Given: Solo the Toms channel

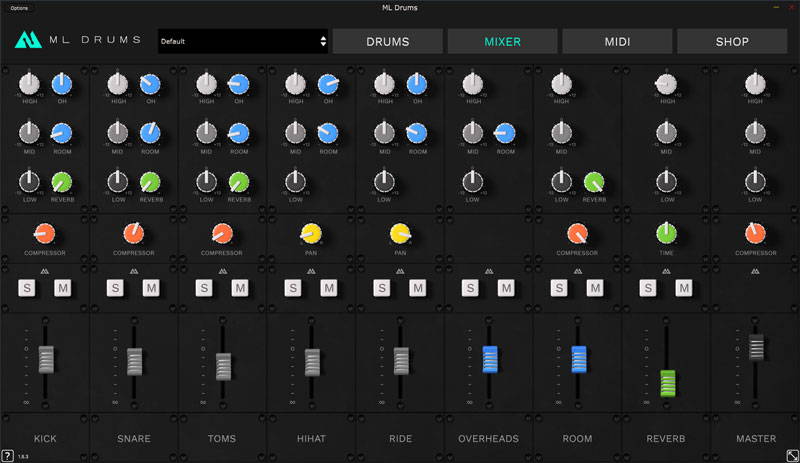Looking at the screenshot, I should click(x=204, y=288).
